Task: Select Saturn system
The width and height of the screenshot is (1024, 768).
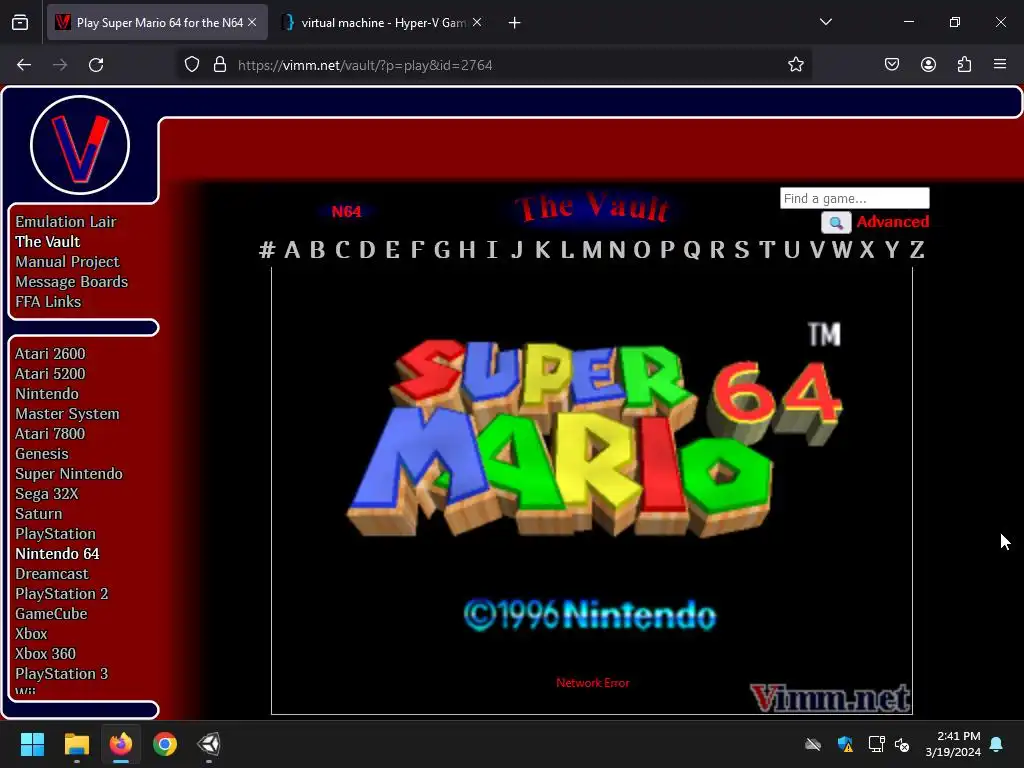Action: 39,514
